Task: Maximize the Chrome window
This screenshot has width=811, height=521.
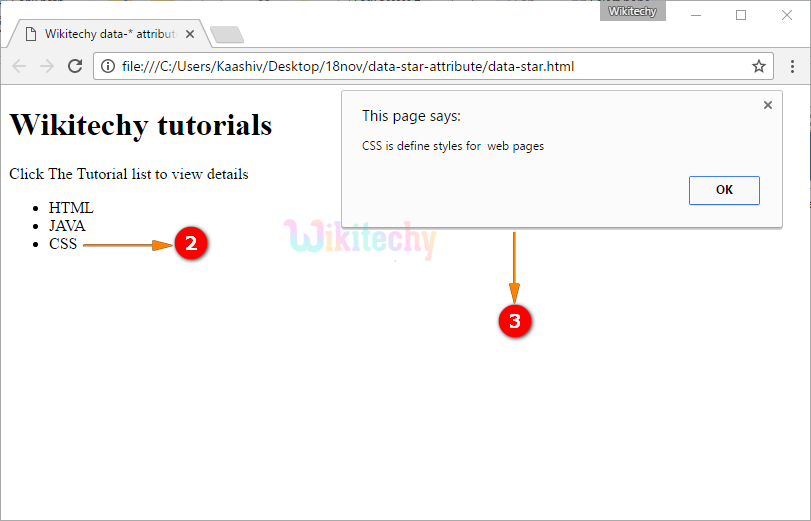Action: (x=741, y=14)
